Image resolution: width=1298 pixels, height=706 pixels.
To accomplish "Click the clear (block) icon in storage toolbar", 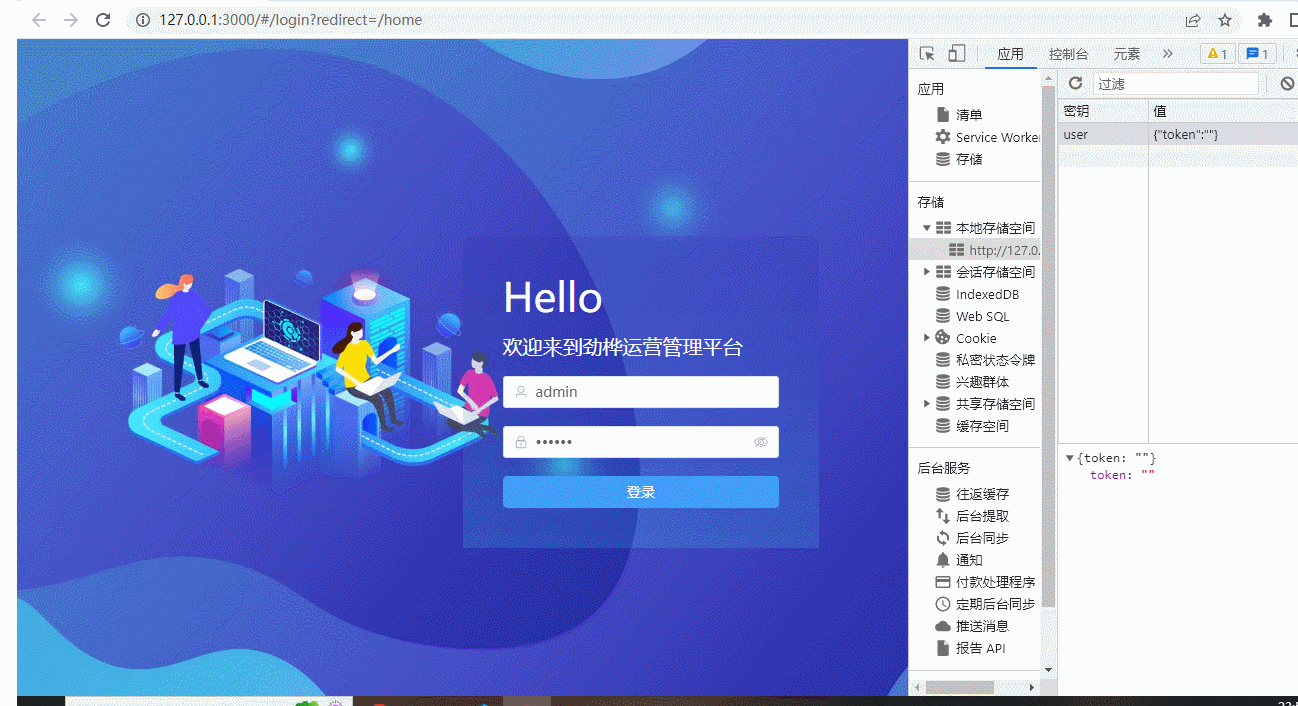I will click(1289, 83).
